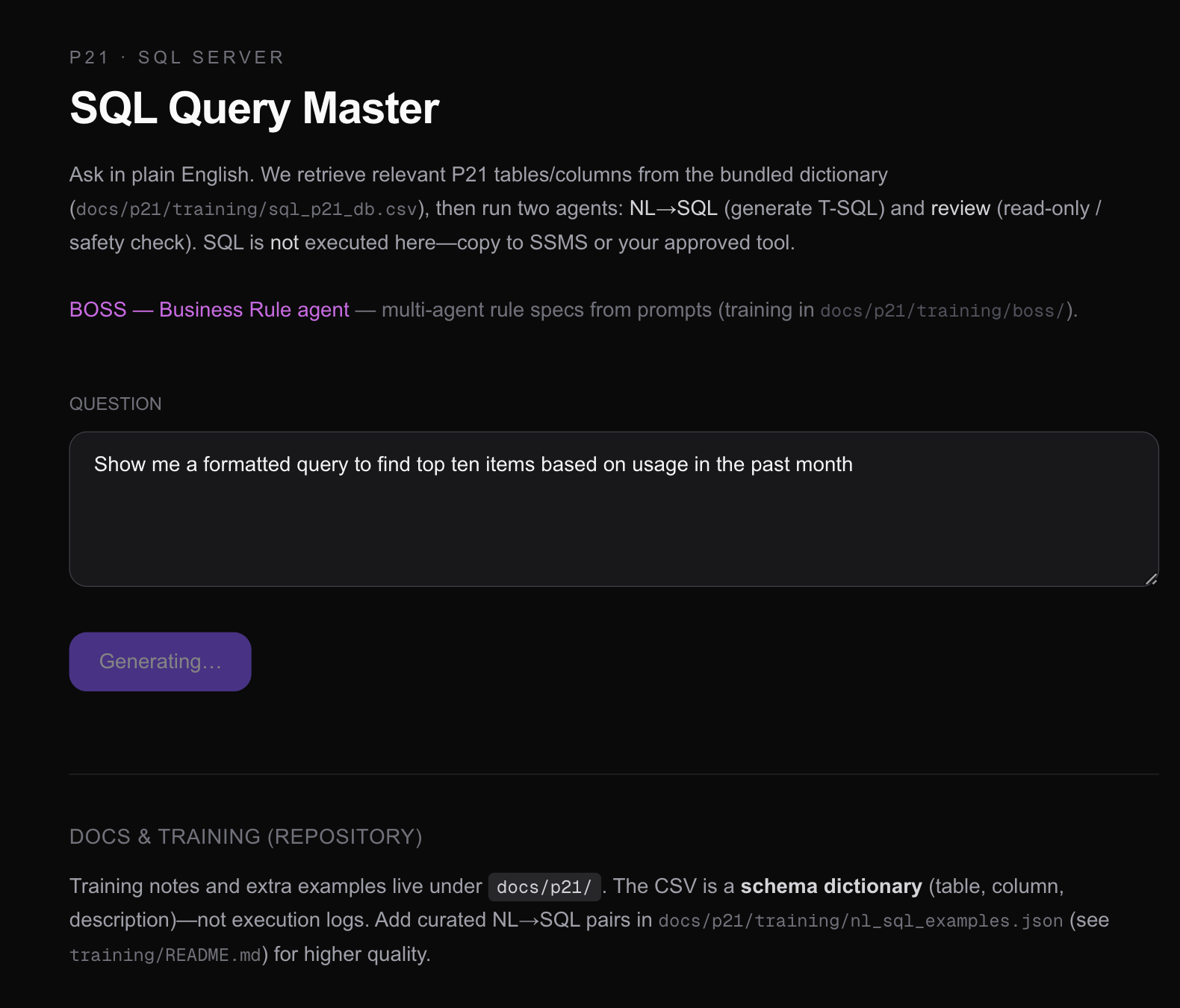
Task: Grab the textarea resize handle corner
Action: click(x=1152, y=579)
